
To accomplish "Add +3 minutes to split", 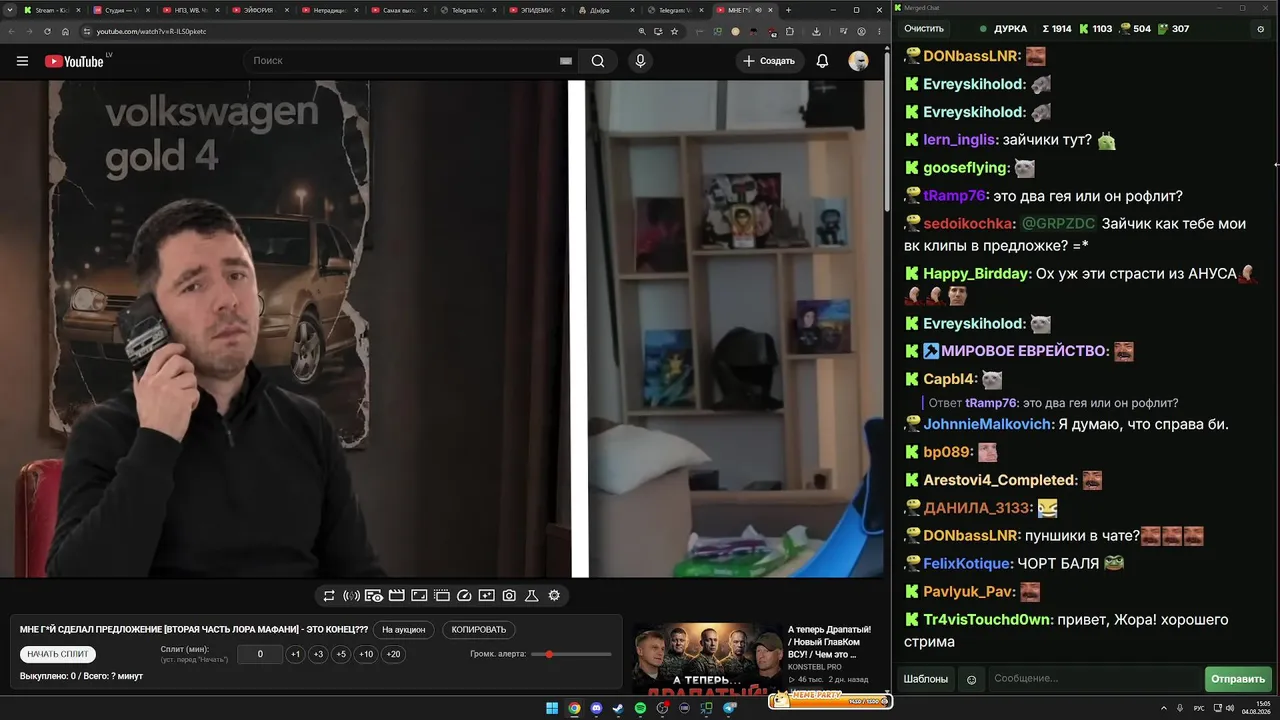I will click(x=318, y=654).
